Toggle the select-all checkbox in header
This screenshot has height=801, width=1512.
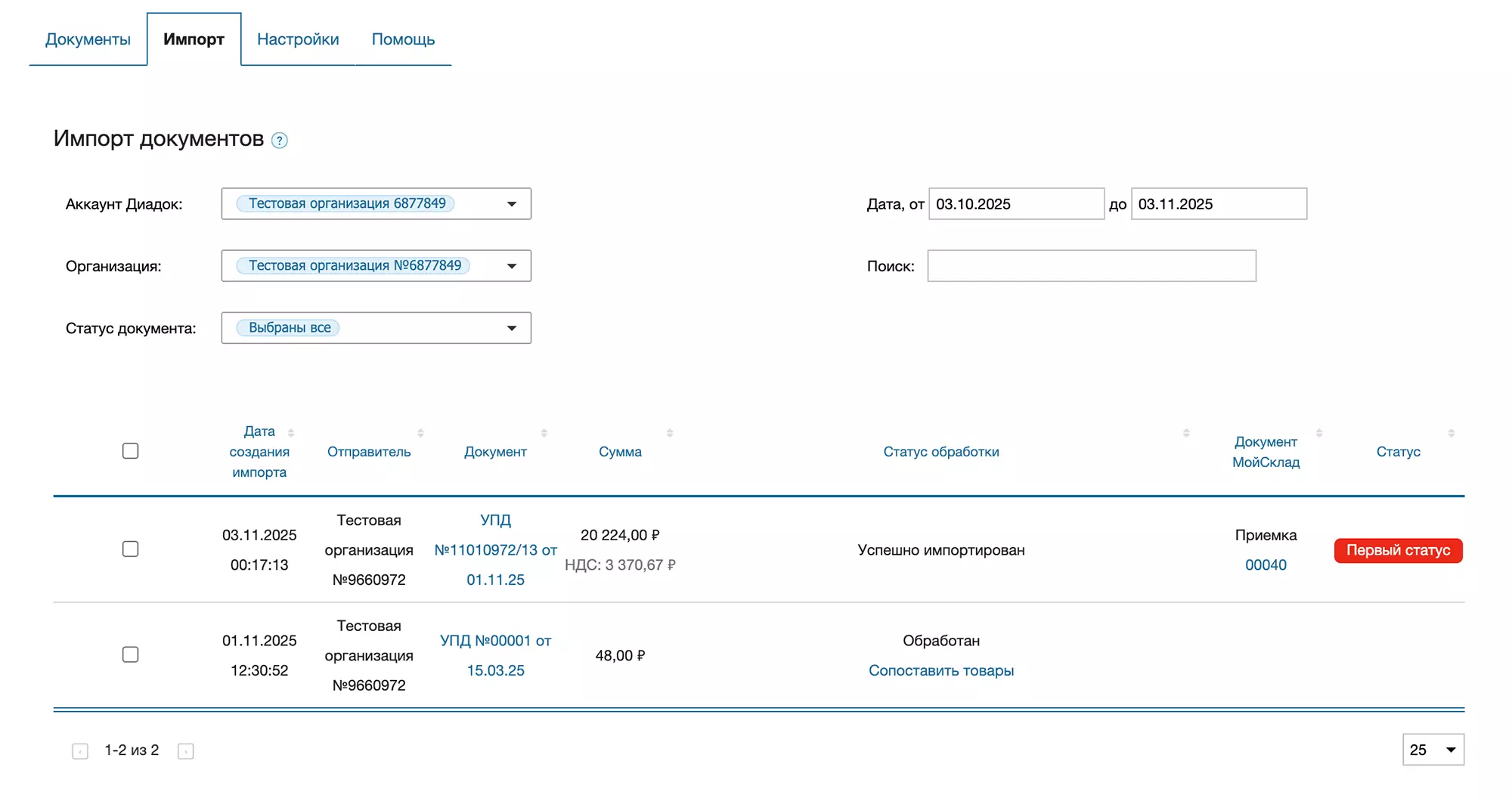tap(131, 451)
